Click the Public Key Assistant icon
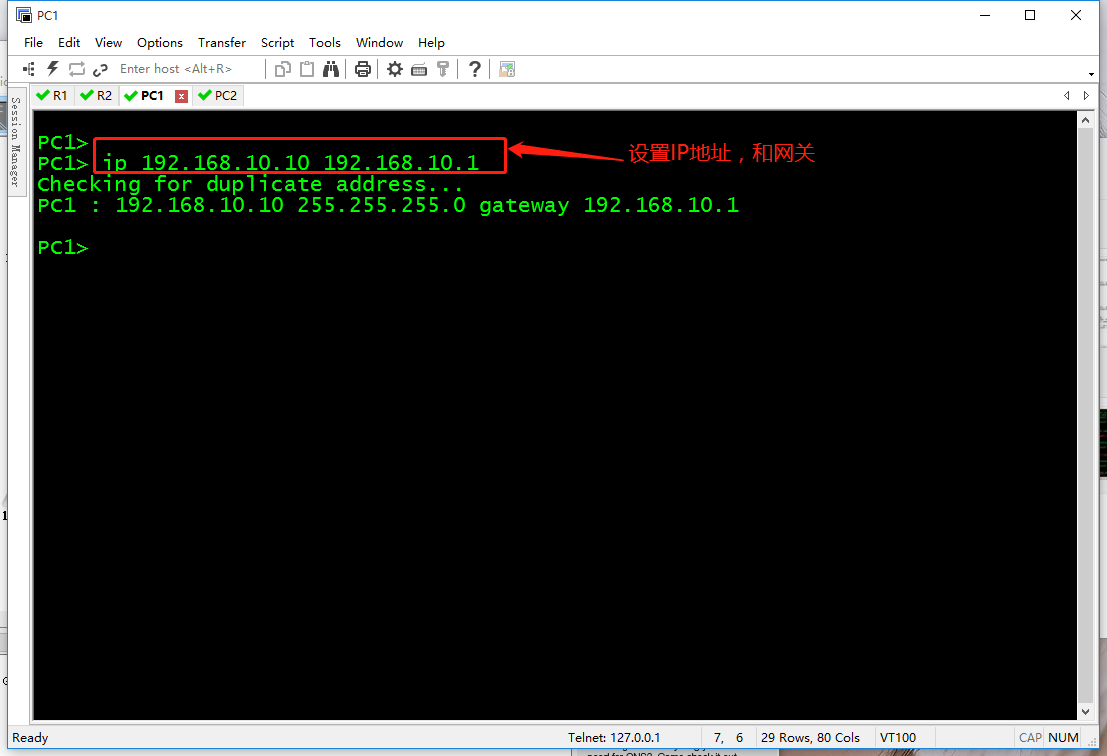The image size is (1107, 756). [443, 69]
